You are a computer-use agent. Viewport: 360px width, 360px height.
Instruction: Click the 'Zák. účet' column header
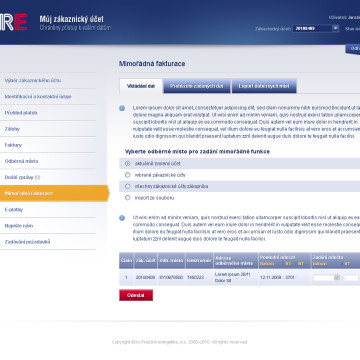[x=145, y=260]
